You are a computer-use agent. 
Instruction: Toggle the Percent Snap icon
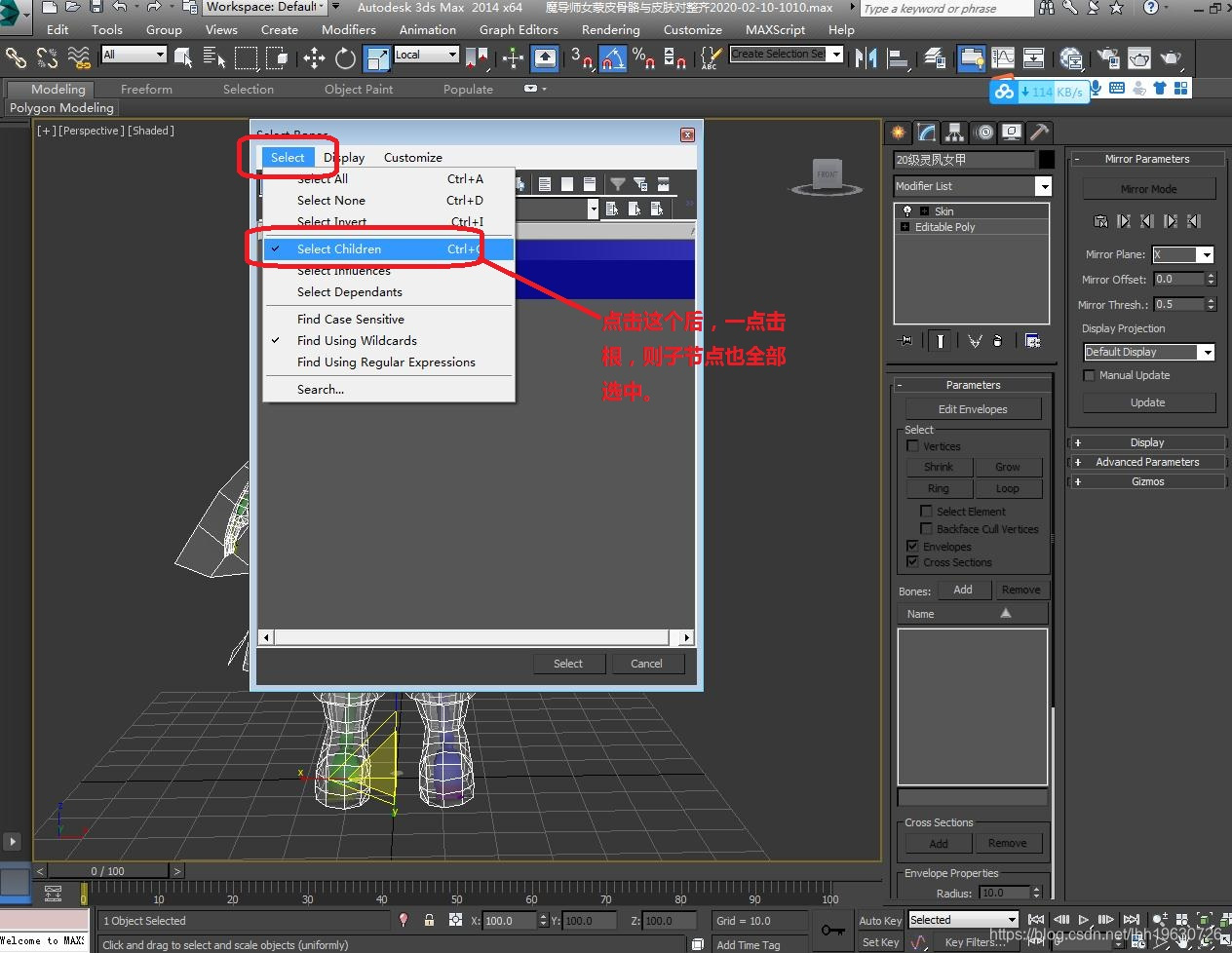643,58
